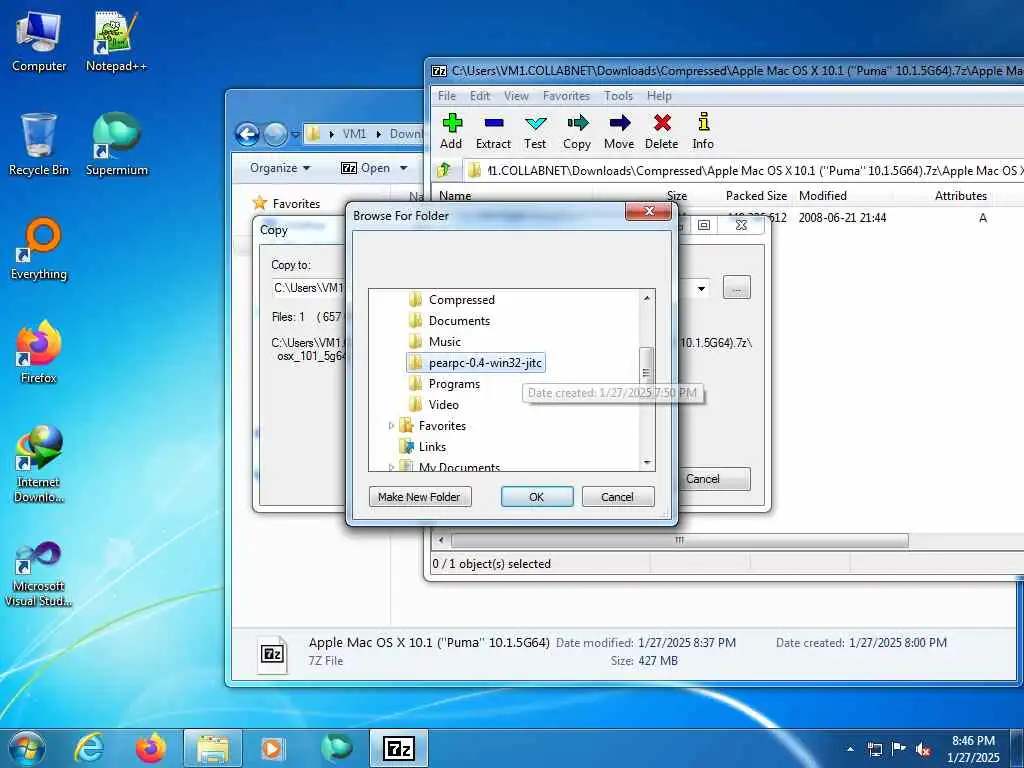This screenshot has height=768, width=1024.
Task: Open the Favorites menu in 7-Zip
Action: pyautogui.click(x=566, y=96)
